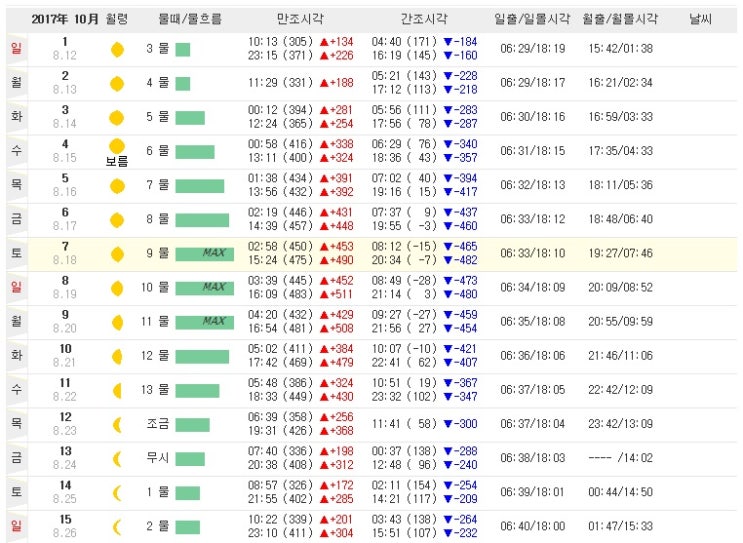The width and height of the screenshot is (743, 543).
Task: Click low tide time 08:49 (-28)
Action: point(404,281)
